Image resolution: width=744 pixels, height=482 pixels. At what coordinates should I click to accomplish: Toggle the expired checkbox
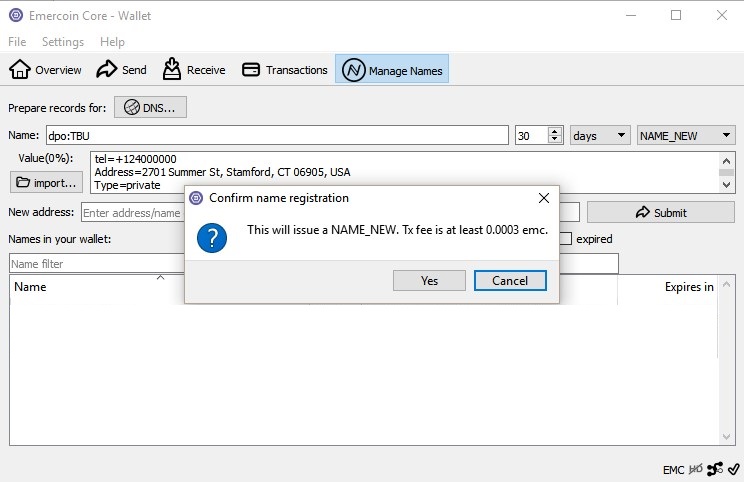click(x=566, y=239)
